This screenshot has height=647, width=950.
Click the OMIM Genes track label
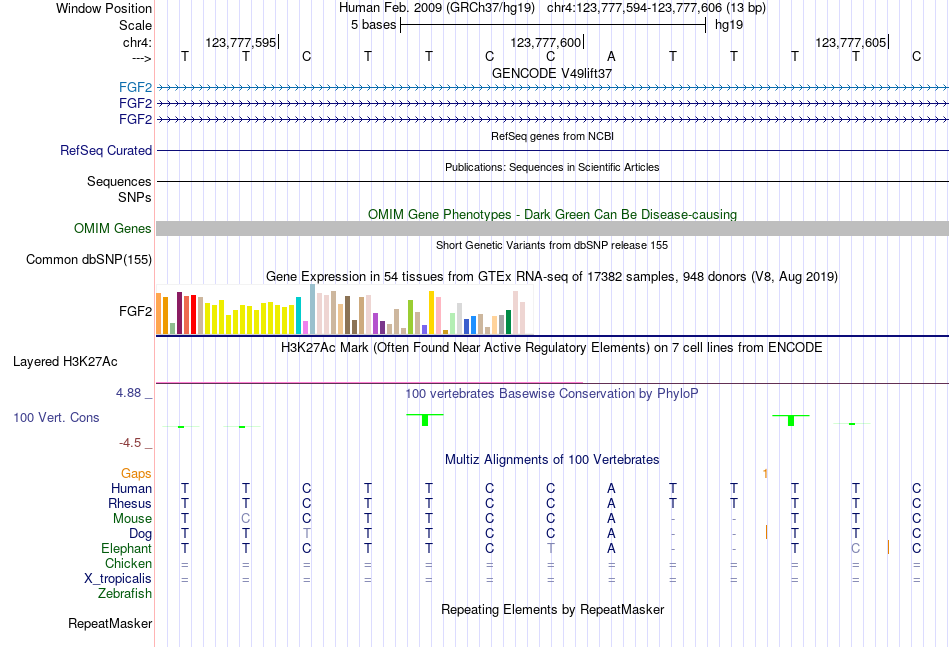coord(113,228)
